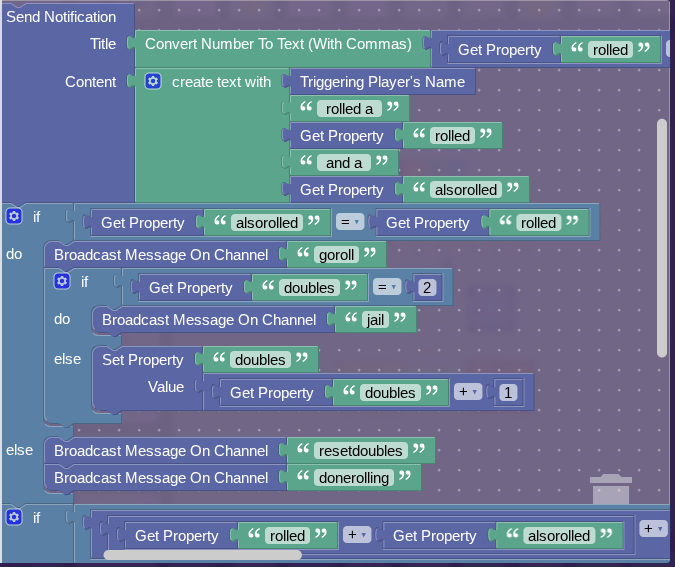Open plus dropdown between rolled and alsorolled
This screenshot has height=567, width=675.
pos(357,536)
